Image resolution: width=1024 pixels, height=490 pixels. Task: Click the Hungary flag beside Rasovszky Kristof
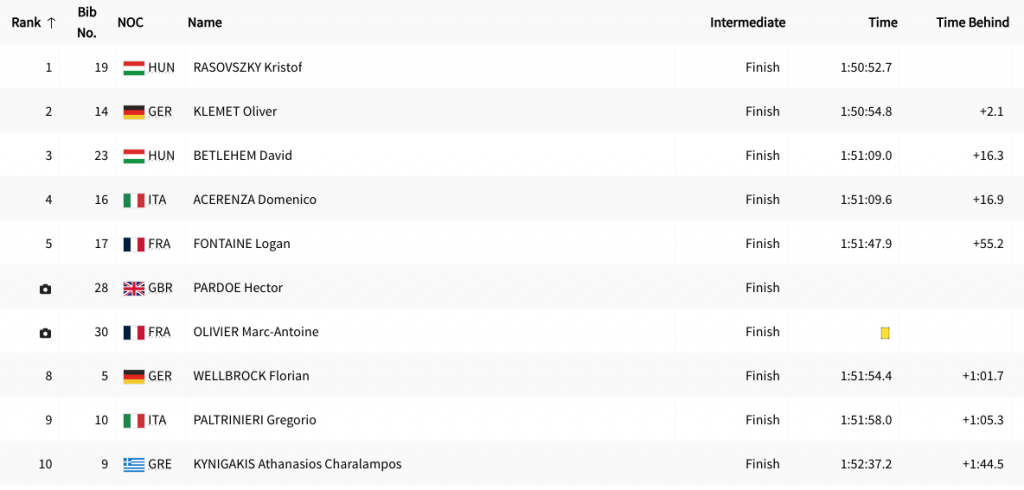[134, 68]
